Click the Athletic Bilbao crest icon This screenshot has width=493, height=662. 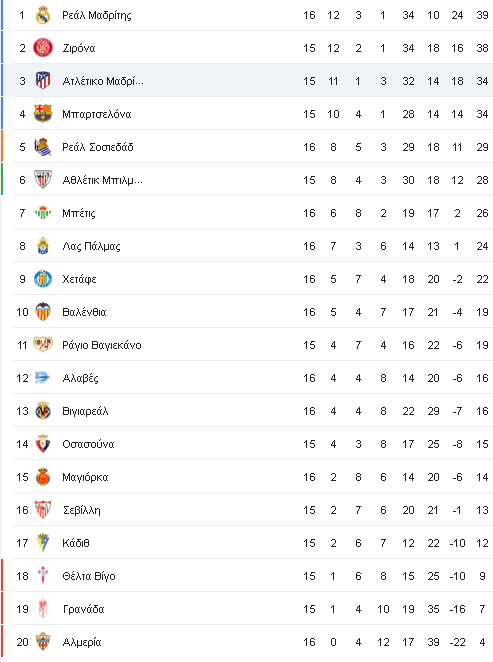43,179
